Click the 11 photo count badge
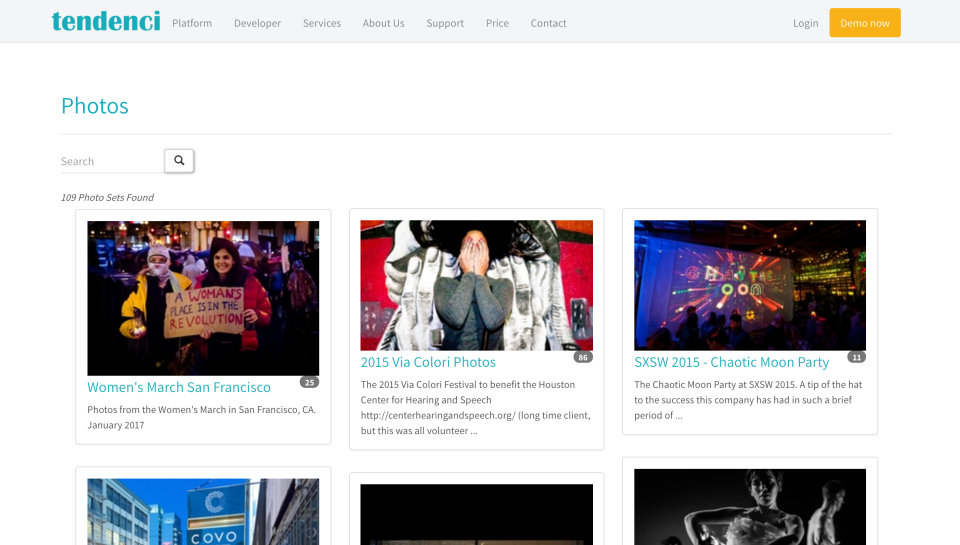960x545 pixels. point(857,357)
